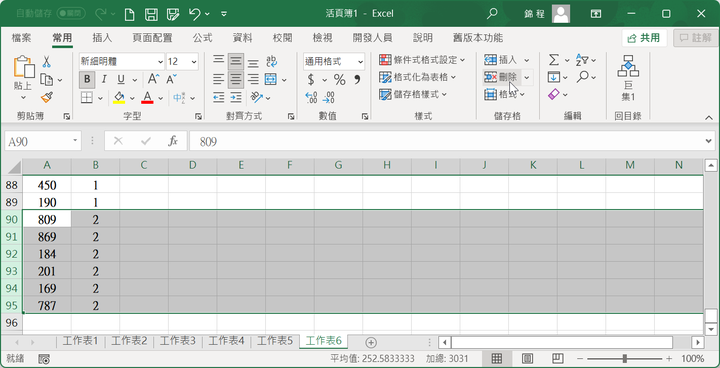Click Decrease Decimal icon
Viewport: 720px width, 368px height.
[329, 97]
